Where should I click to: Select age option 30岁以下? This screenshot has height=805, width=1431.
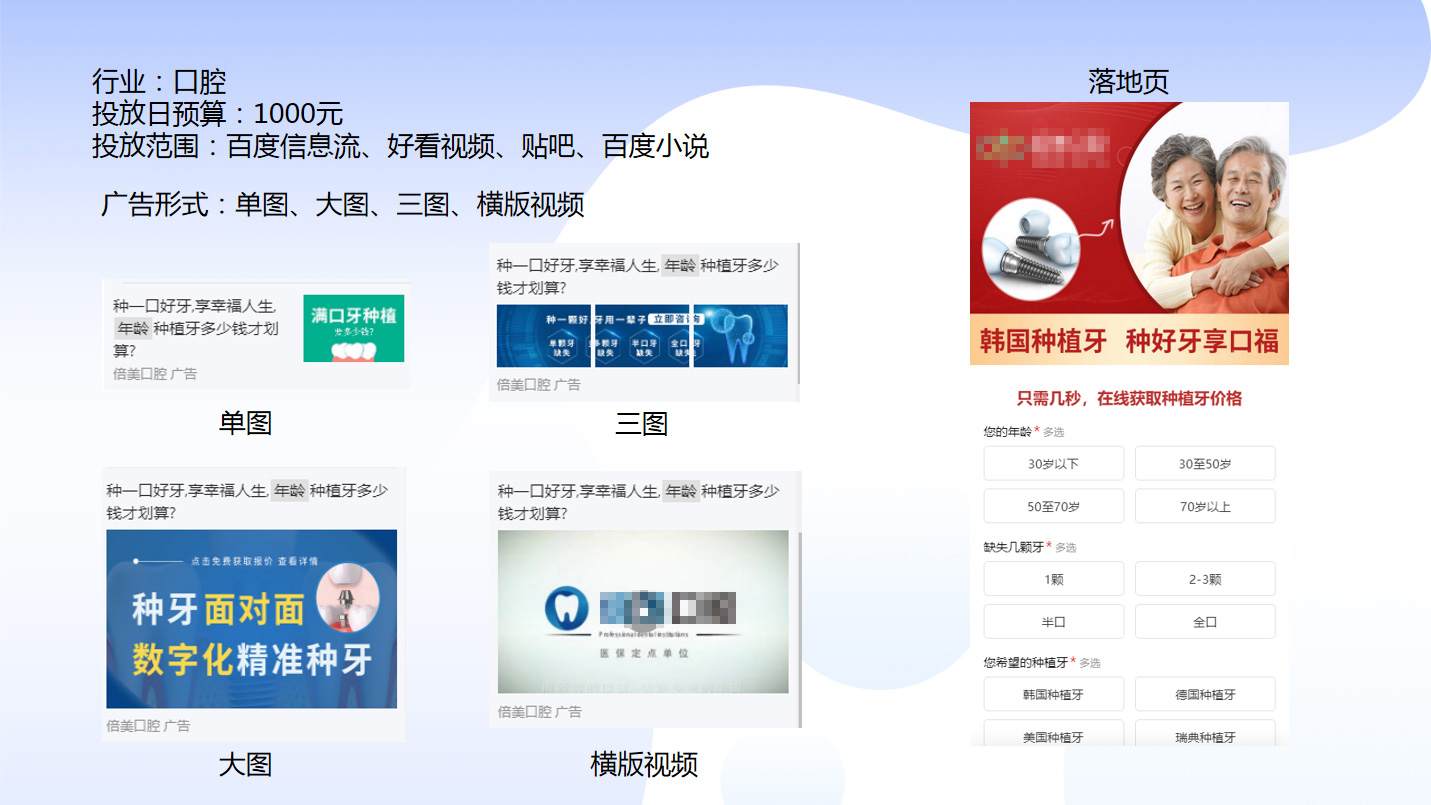point(1054,464)
